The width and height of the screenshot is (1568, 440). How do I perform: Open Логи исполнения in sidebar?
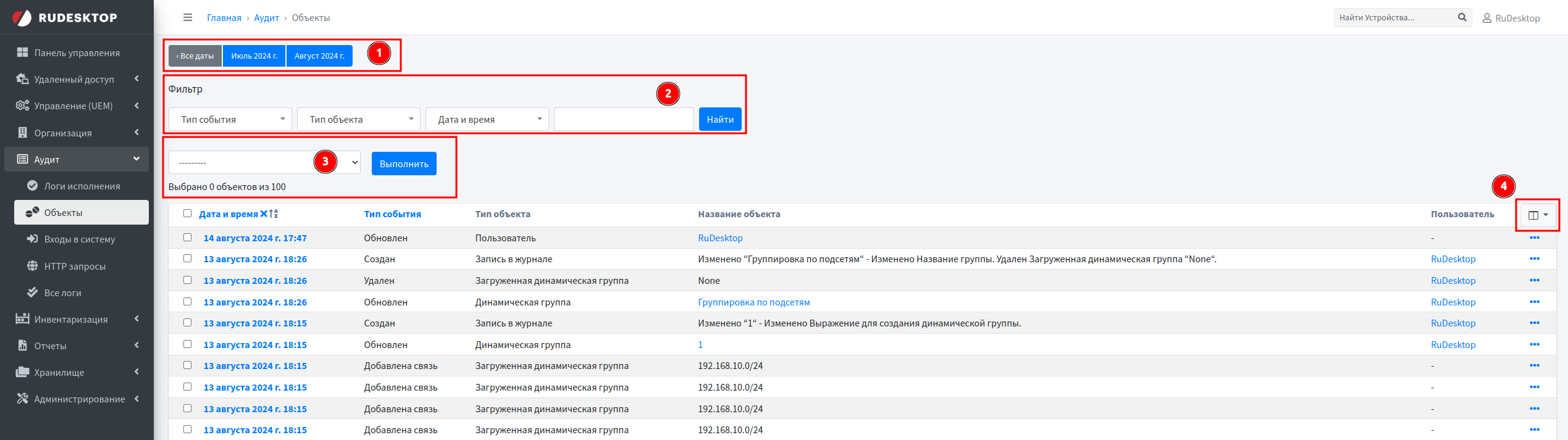pyautogui.click(x=82, y=186)
